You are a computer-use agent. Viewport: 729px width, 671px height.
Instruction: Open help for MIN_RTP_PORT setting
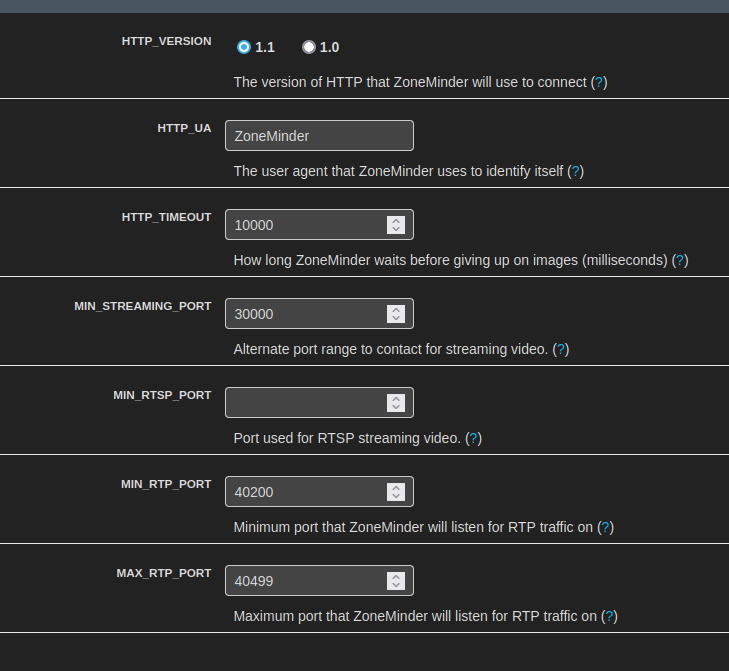(x=605, y=527)
